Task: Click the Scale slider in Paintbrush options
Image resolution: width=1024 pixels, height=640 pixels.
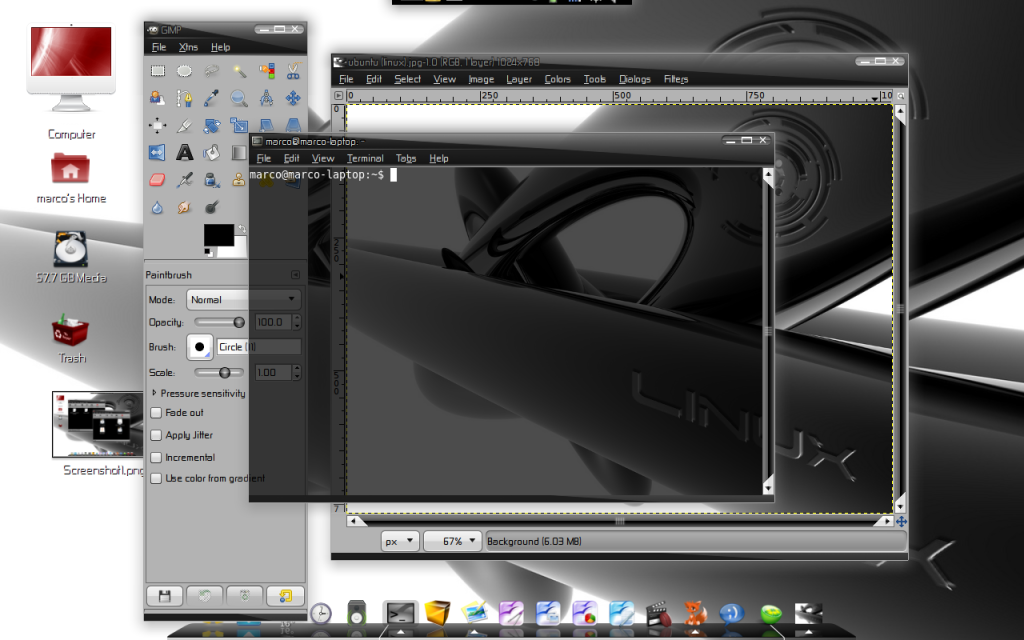Action: coord(219,372)
